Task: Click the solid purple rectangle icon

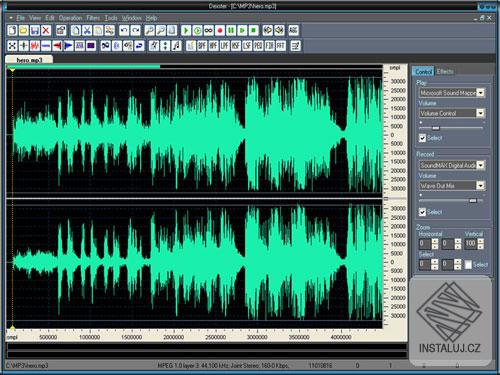Action: tap(91, 45)
